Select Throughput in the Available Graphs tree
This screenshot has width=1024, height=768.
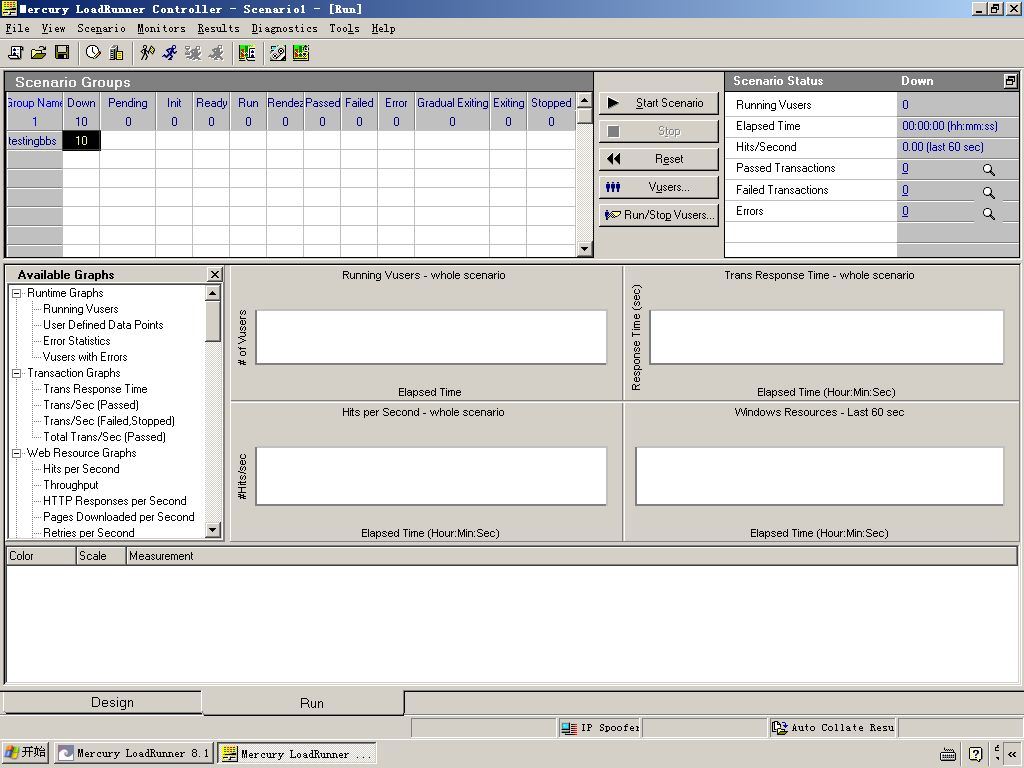(70, 485)
